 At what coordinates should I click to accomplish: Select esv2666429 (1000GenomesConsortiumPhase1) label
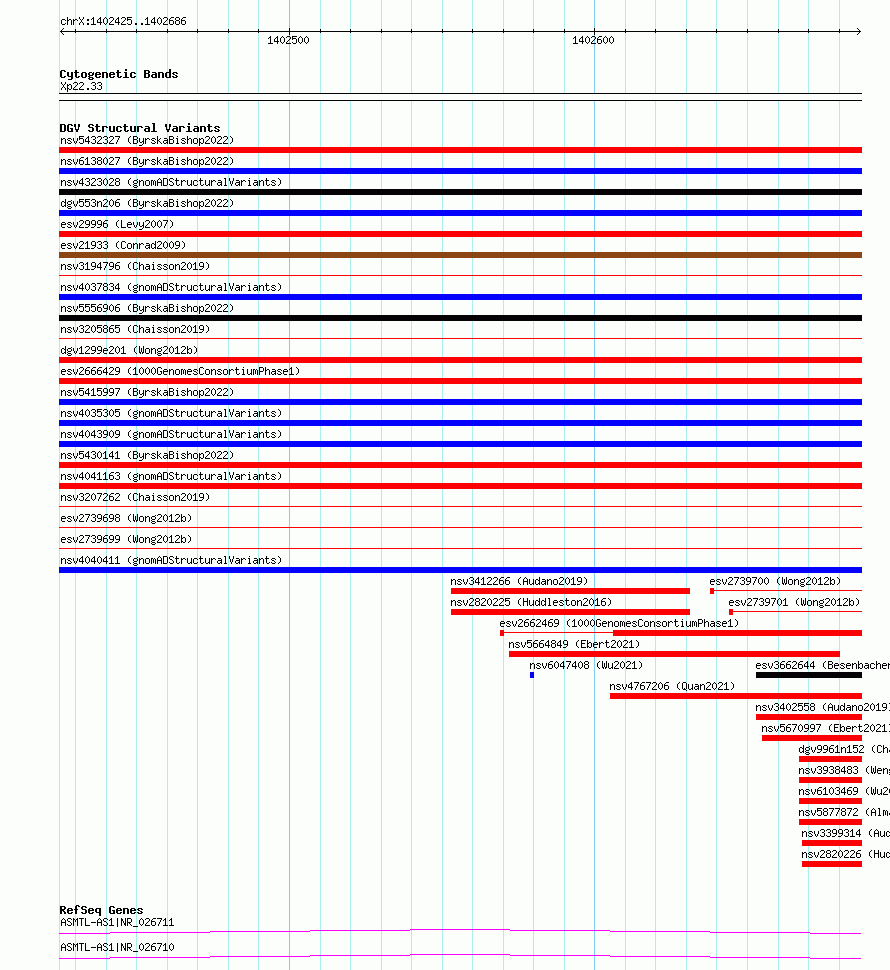point(180,372)
